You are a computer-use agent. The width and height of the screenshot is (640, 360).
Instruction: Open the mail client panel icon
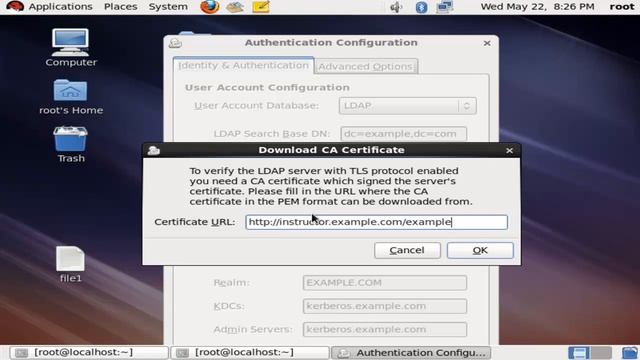pos(235,7)
